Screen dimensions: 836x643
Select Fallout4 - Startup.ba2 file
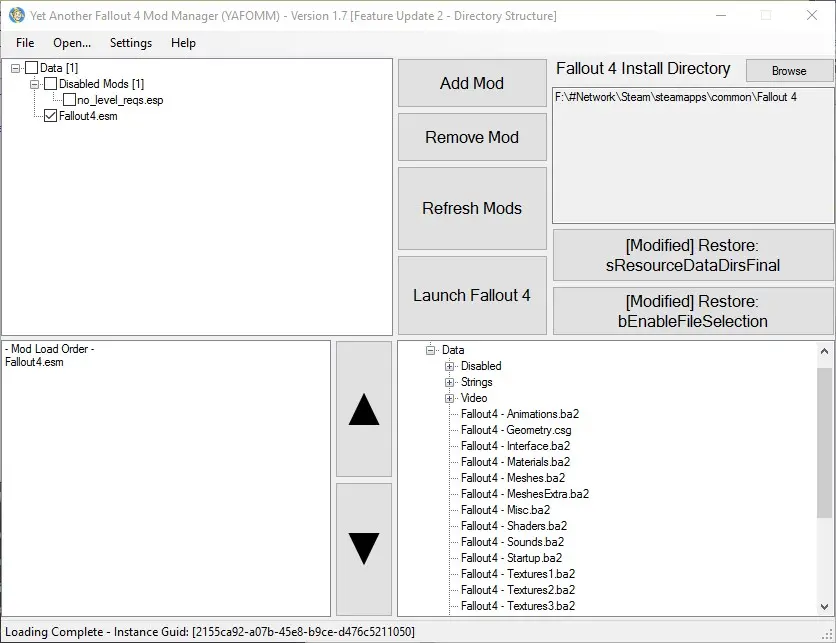coord(511,558)
